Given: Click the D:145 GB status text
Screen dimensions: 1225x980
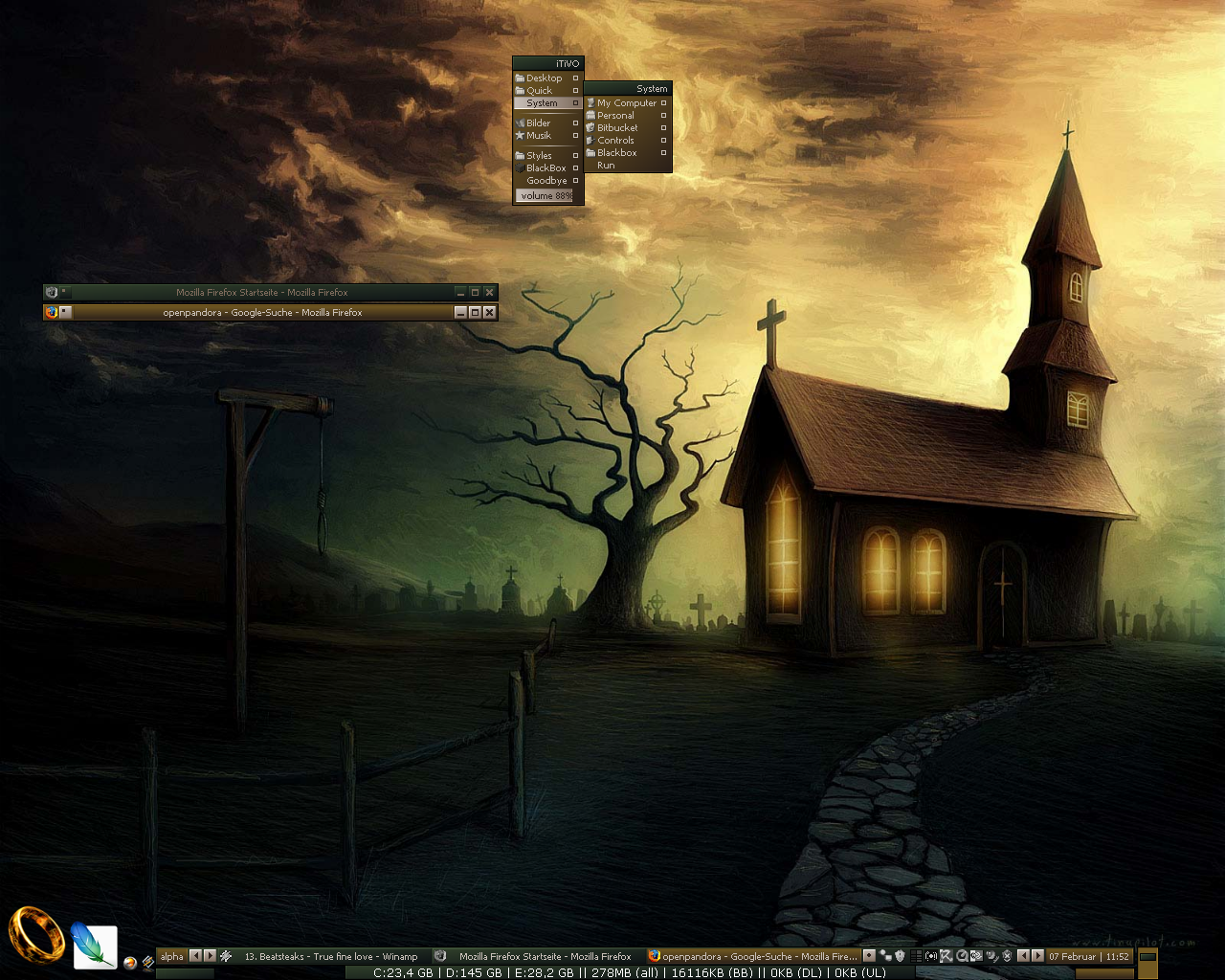Looking at the screenshot, I should tap(472, 973).
